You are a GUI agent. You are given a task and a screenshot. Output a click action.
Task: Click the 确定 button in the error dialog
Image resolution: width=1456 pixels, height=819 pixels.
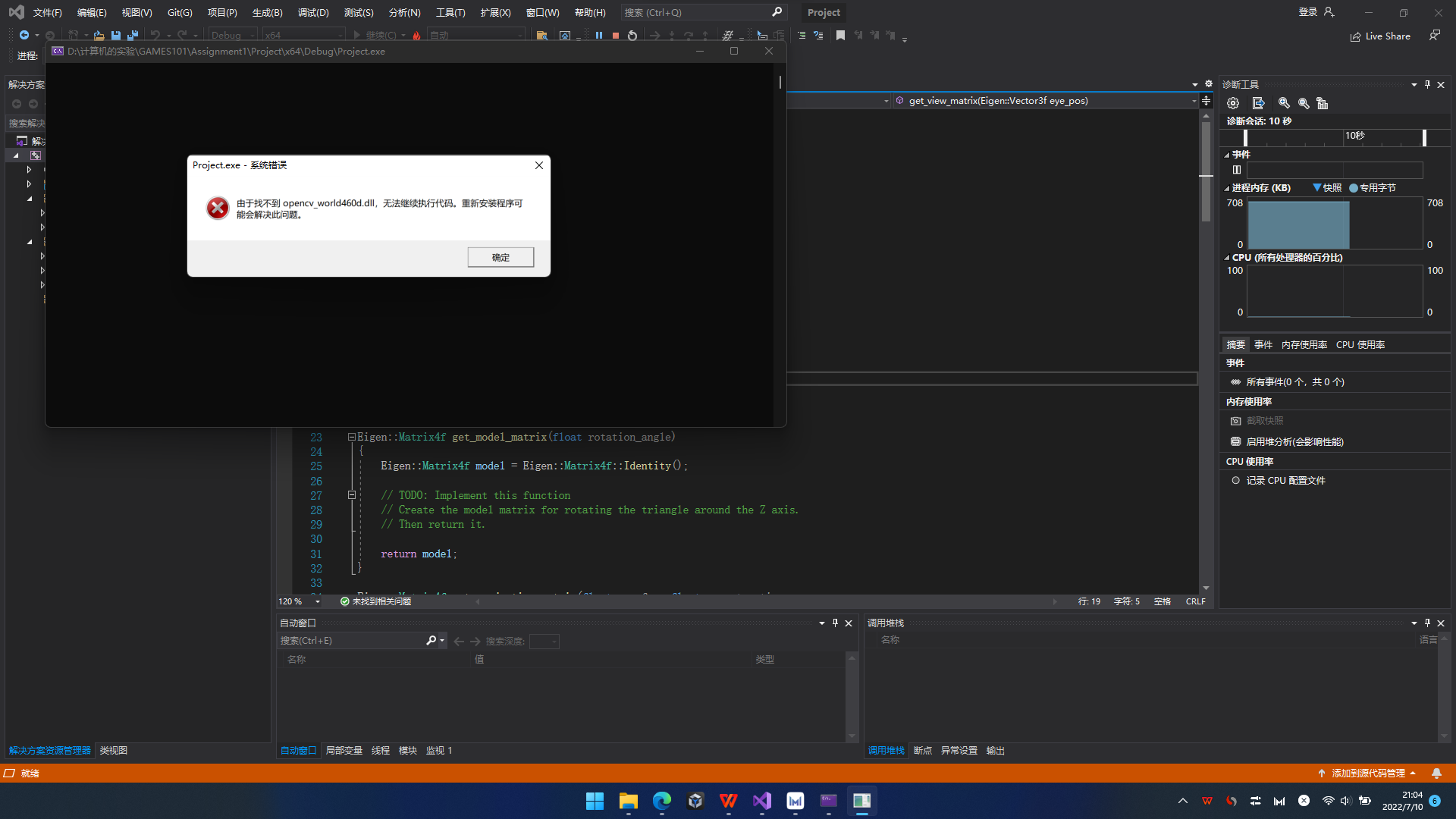pos(500,257)
